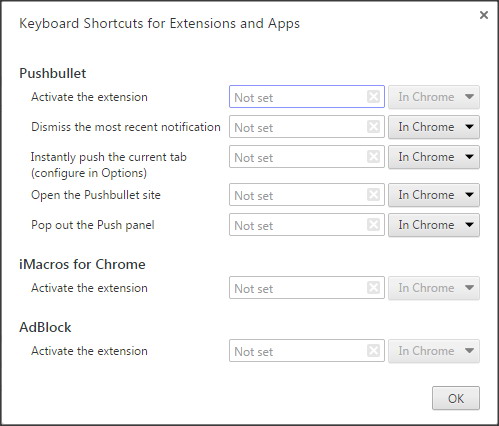Open scope dropdown for Instantly push current tab
Image resolution: width=499 pixels, height=426 pixels.
pyautogui.click(x=434, y=157)
